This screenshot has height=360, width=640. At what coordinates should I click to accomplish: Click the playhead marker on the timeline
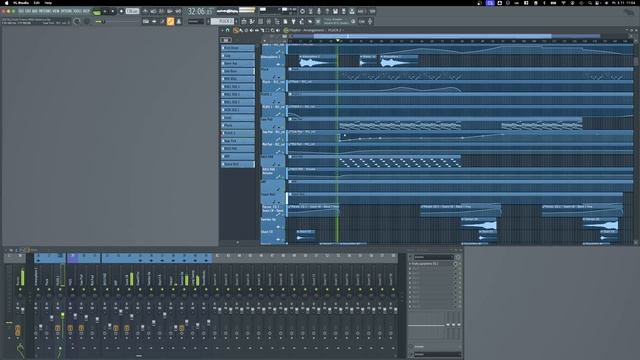[x=338, y=40]
